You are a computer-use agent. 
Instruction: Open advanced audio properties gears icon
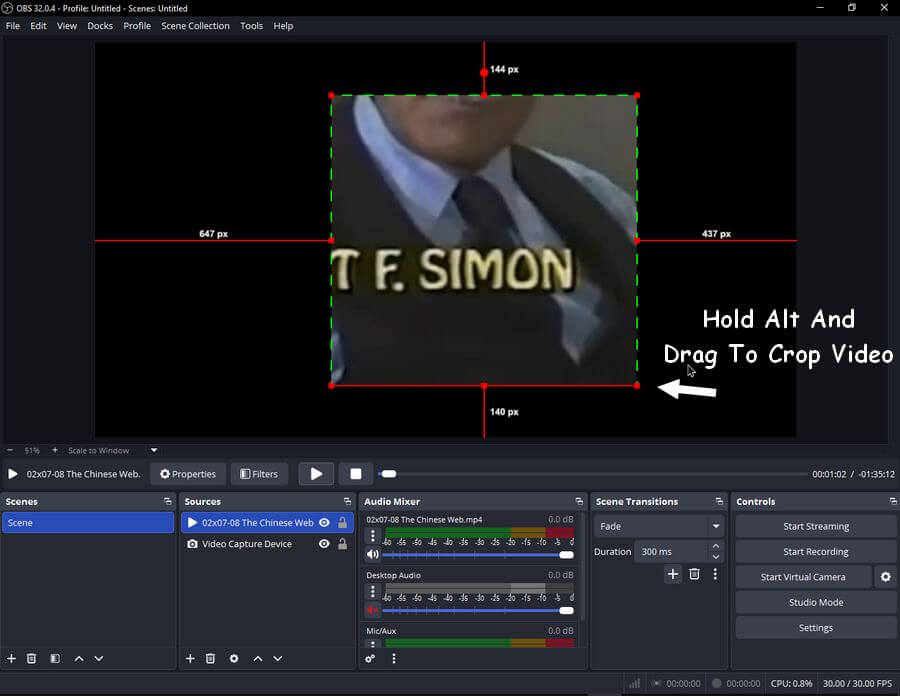[x=370, y=659]
